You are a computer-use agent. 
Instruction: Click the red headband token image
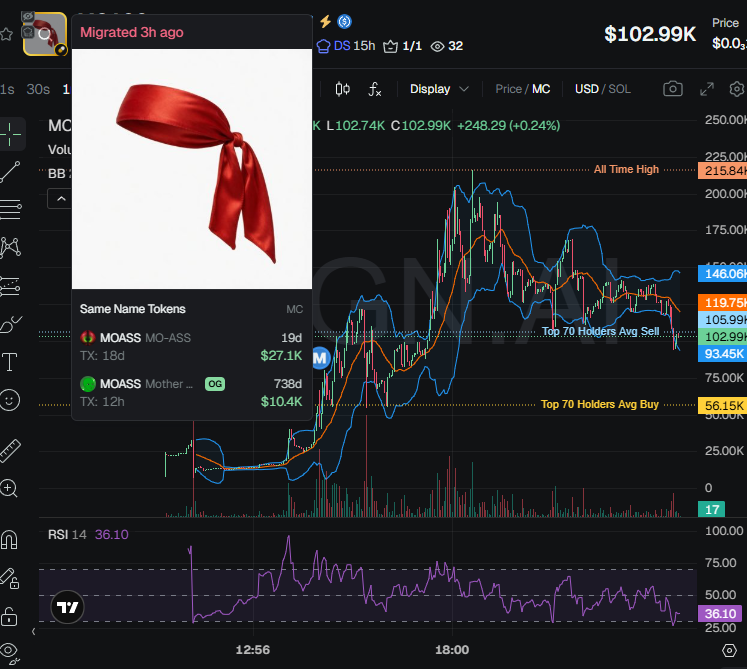[x=192, y=169]
